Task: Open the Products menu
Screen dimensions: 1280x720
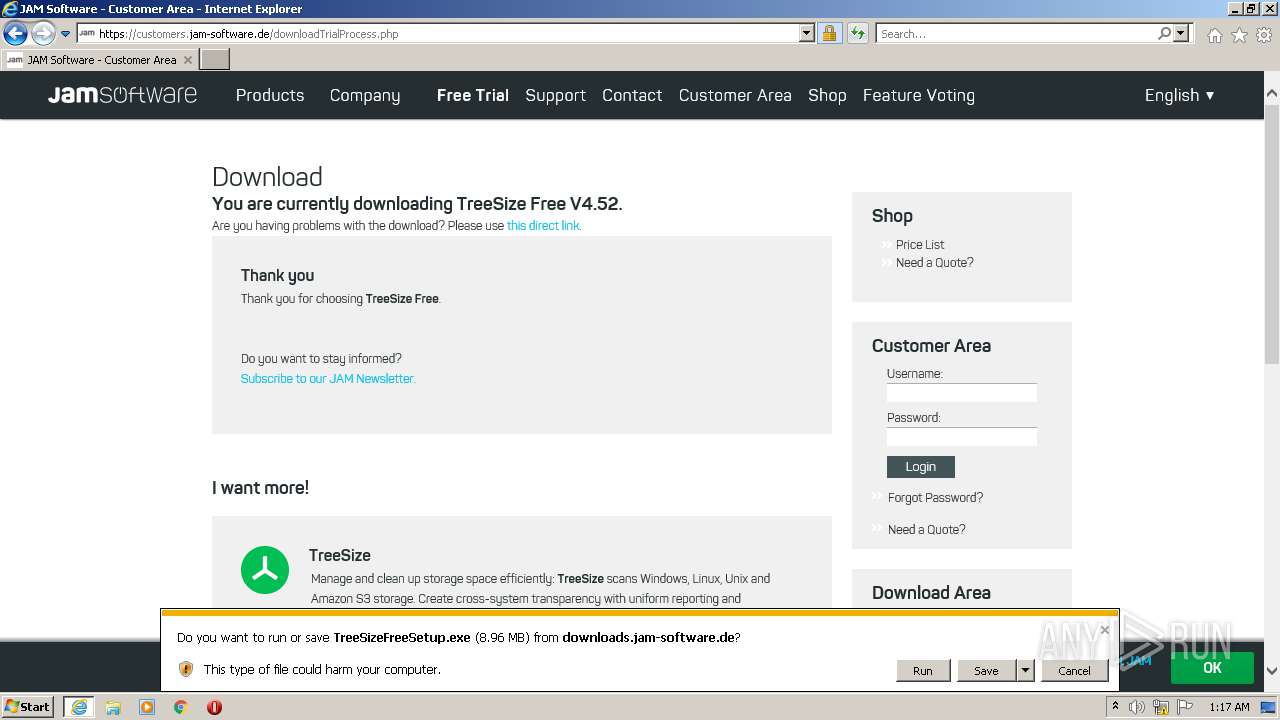Action: click(270, 95)
